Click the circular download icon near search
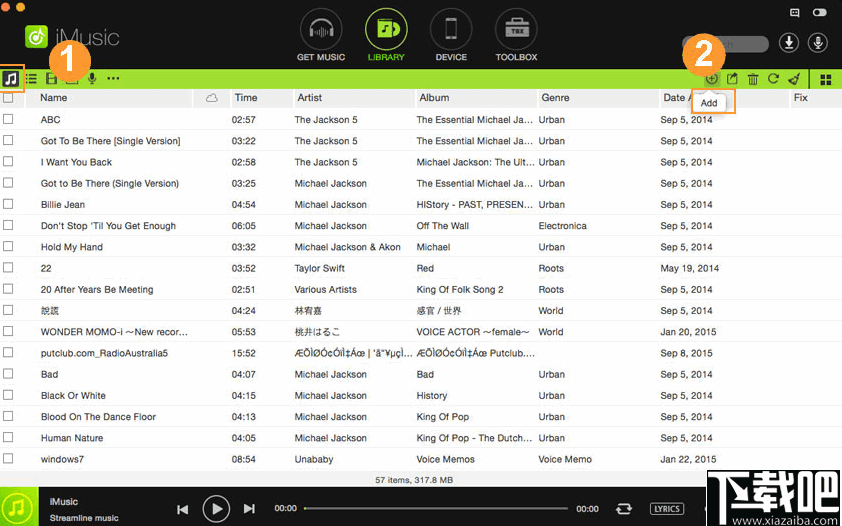Image resolution: width=842 pixels, height=526 pixels. tap(789, 43)
